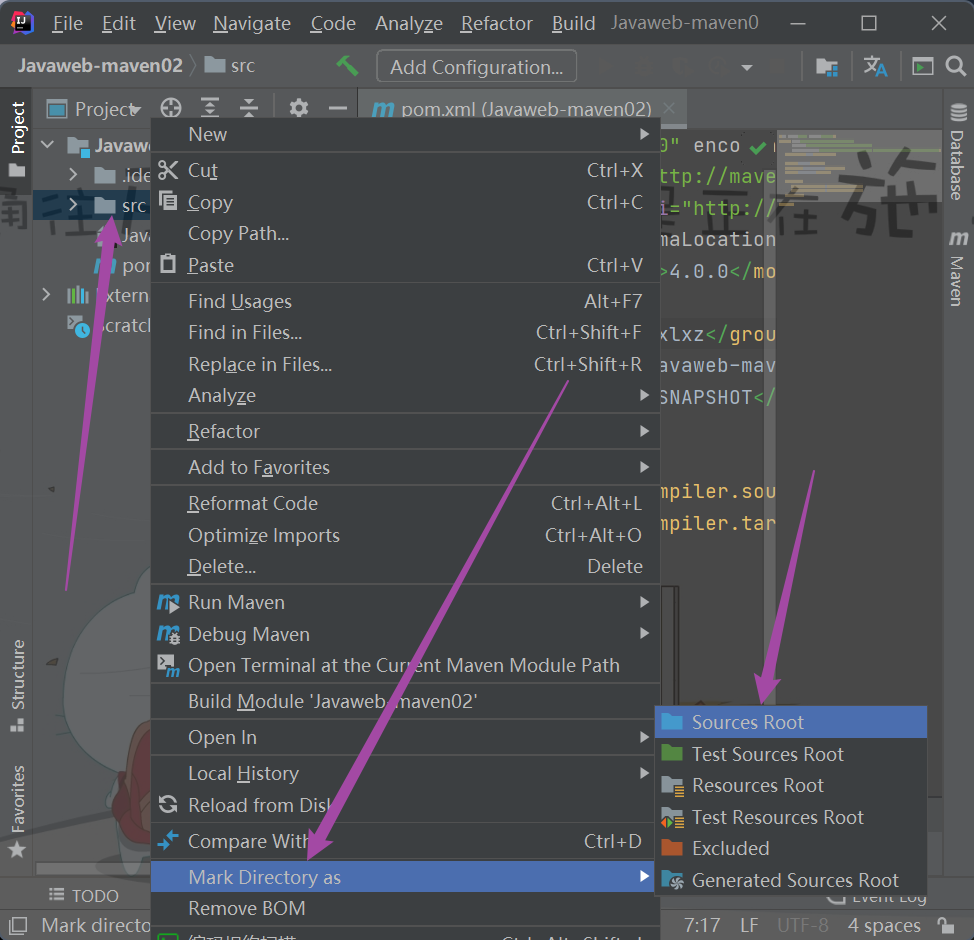Choose Test Sources Root
The width and height of the screenshot is (974, 940).
point(791,754)
